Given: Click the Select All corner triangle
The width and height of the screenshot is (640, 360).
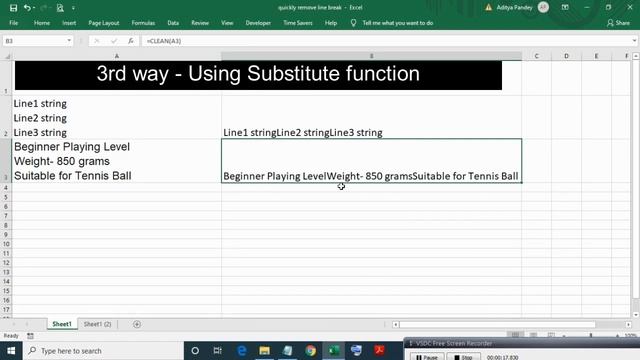Looking at the screenshot, I should 7,56.
